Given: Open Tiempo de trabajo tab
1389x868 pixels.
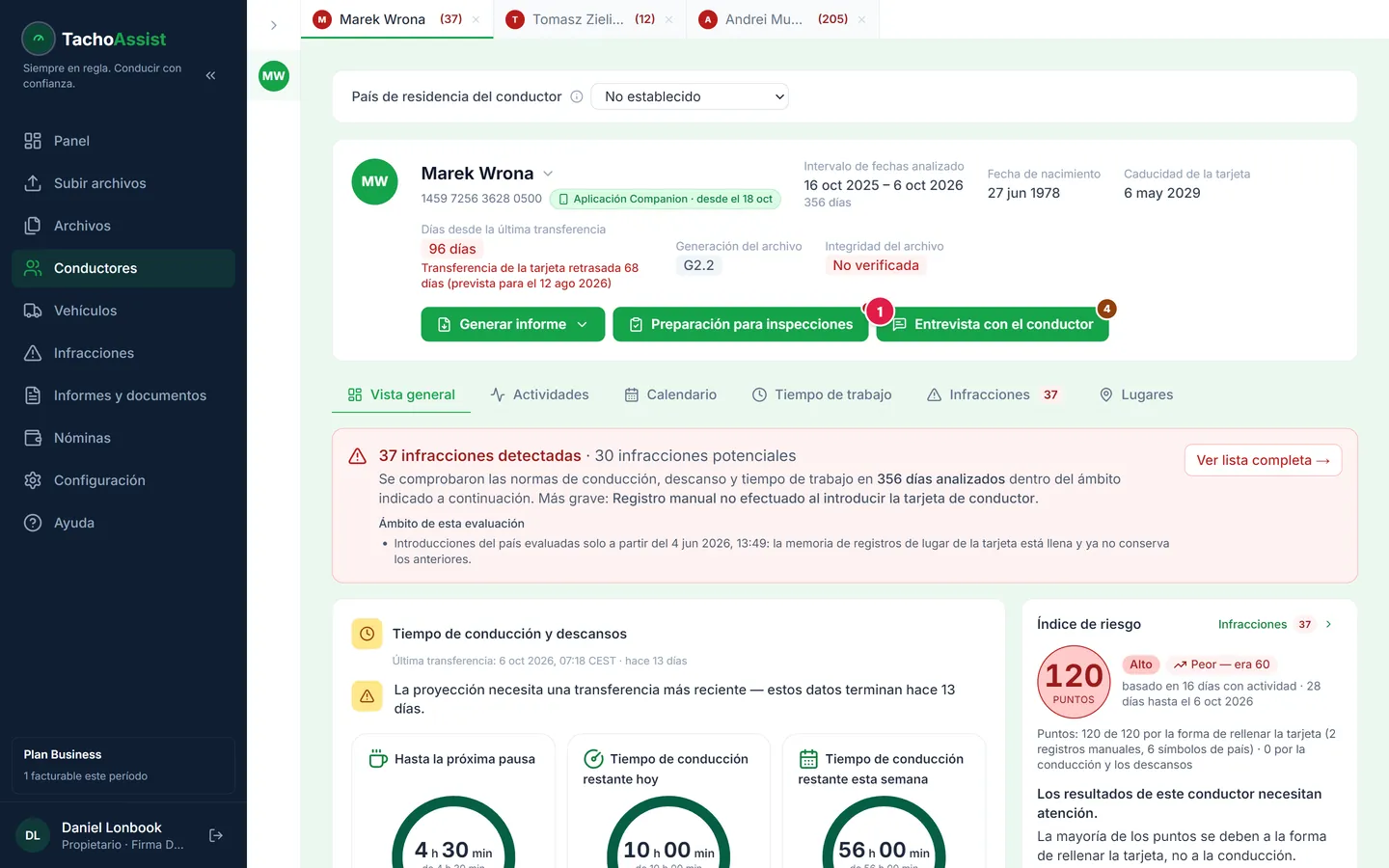Looking at the screenshot, I should [822, 394].
